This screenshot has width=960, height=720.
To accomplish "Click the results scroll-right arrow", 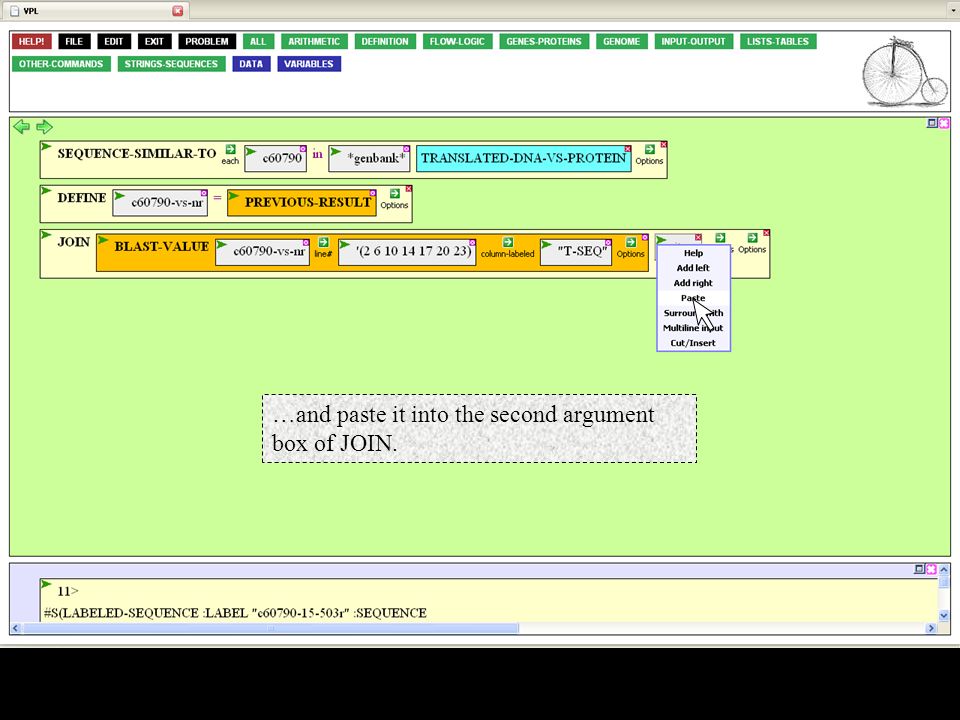I will click(931, 628).
